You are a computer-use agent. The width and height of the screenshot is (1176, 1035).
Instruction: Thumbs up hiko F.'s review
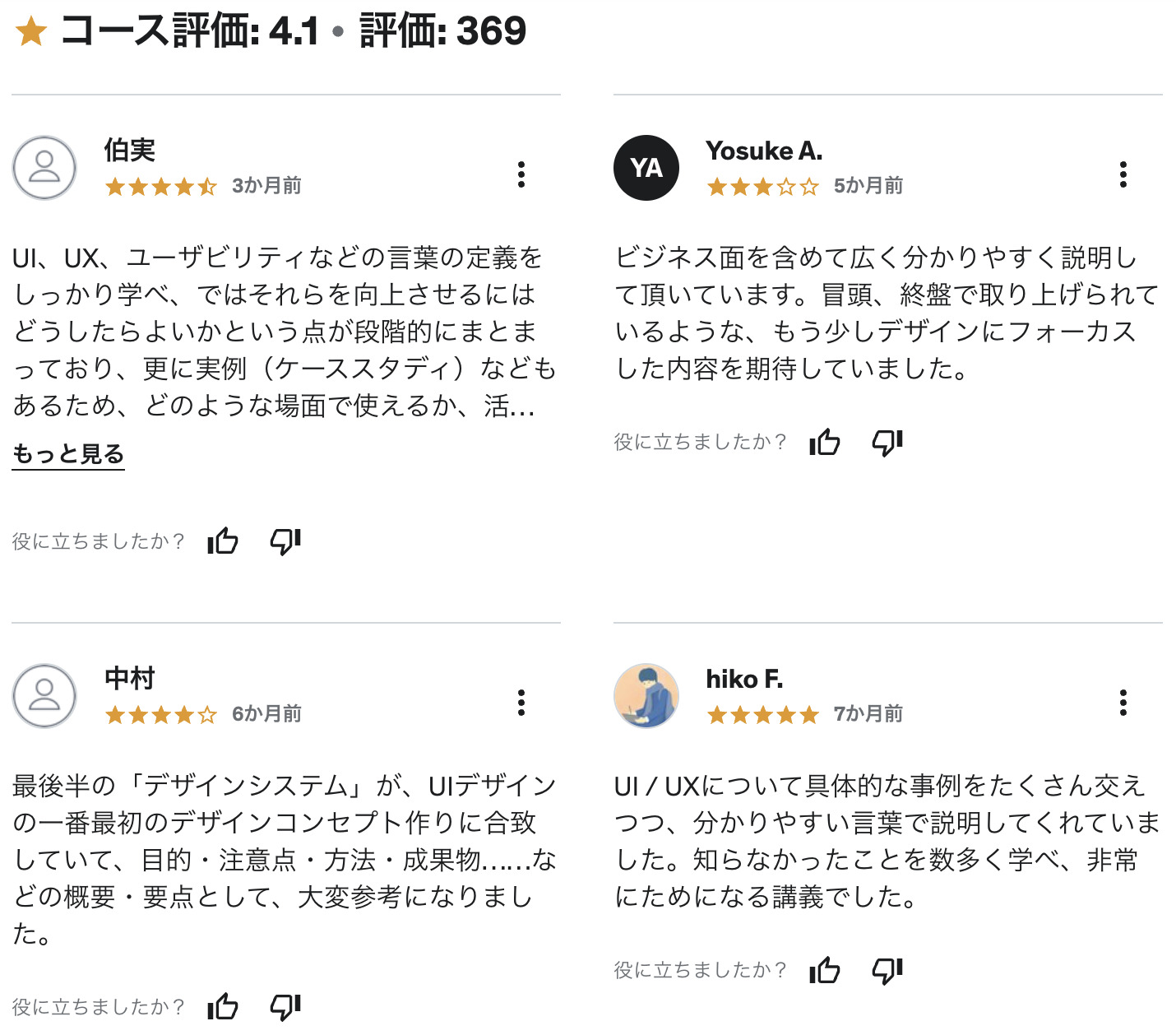coord(825,971)
